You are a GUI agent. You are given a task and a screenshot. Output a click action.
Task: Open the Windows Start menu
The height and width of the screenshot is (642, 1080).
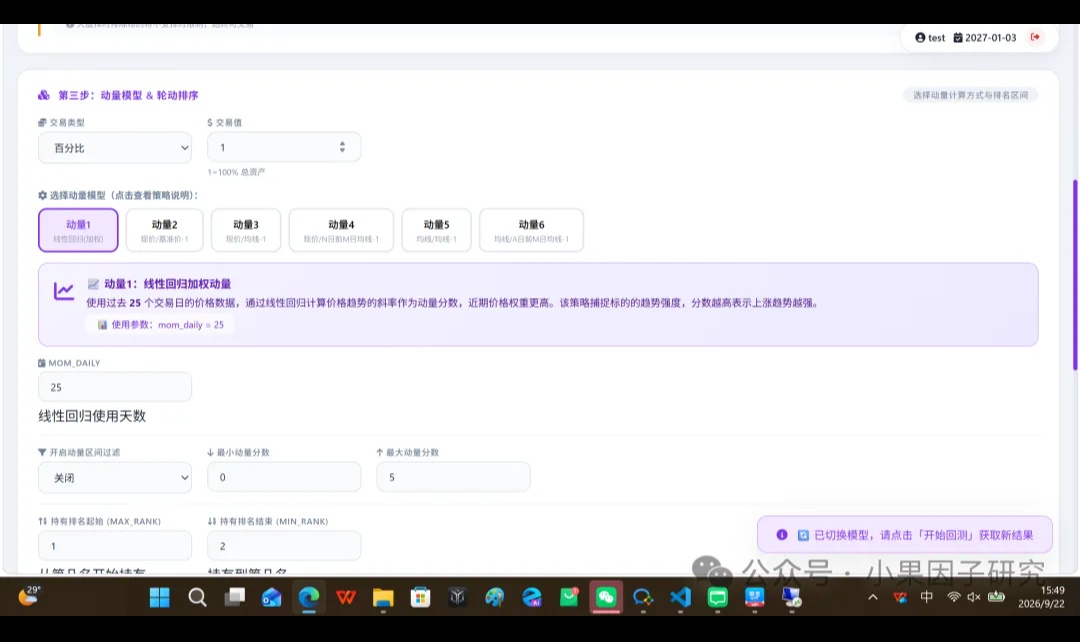(160, 597)
